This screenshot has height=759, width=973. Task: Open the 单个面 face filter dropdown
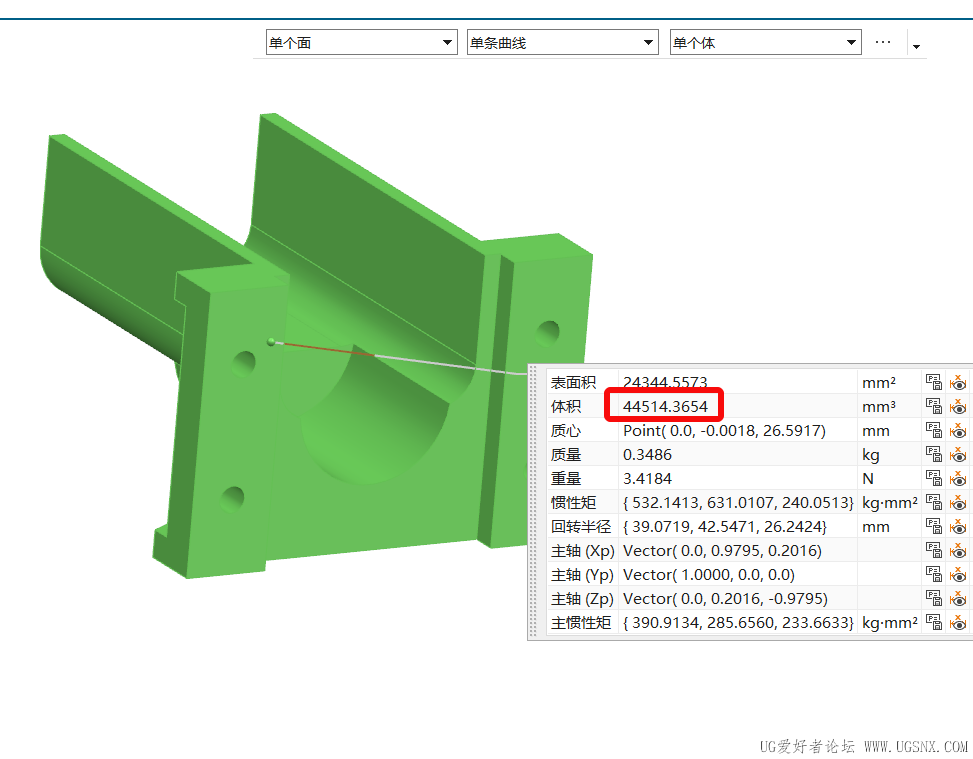point(361,42)
